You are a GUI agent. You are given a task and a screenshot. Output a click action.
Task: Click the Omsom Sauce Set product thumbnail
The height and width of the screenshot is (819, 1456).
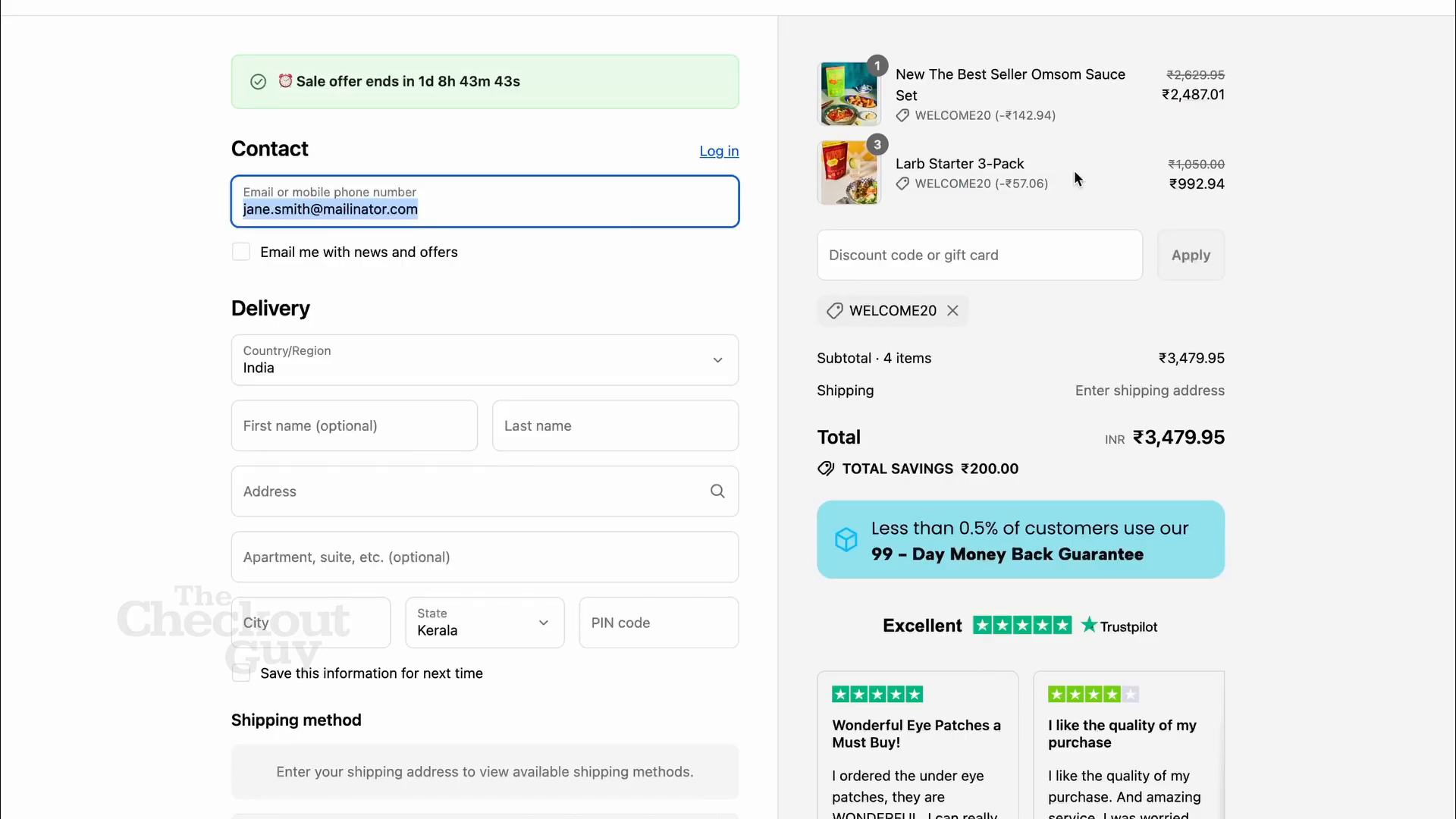849,94
